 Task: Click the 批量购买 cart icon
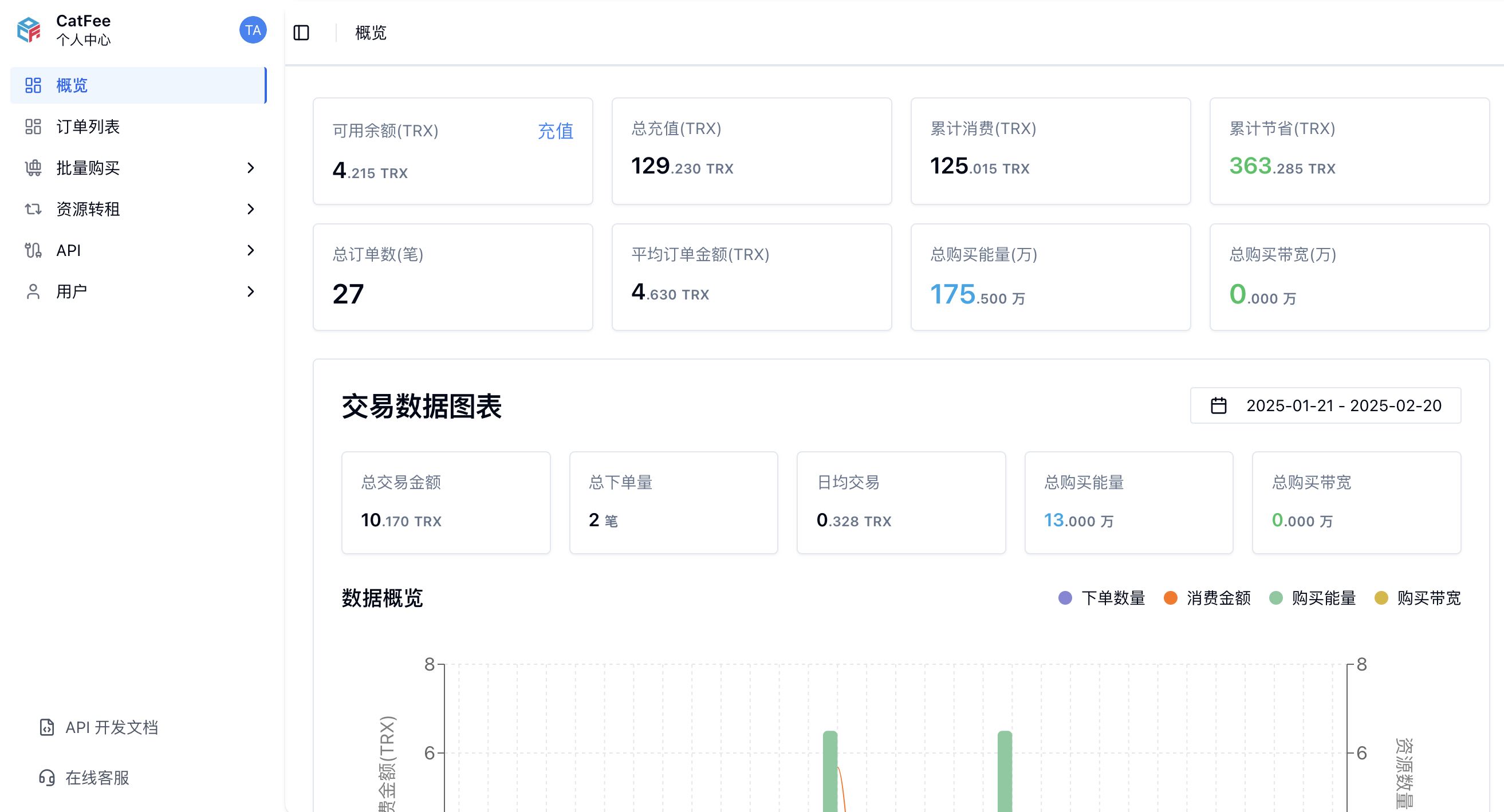[33, 168]
